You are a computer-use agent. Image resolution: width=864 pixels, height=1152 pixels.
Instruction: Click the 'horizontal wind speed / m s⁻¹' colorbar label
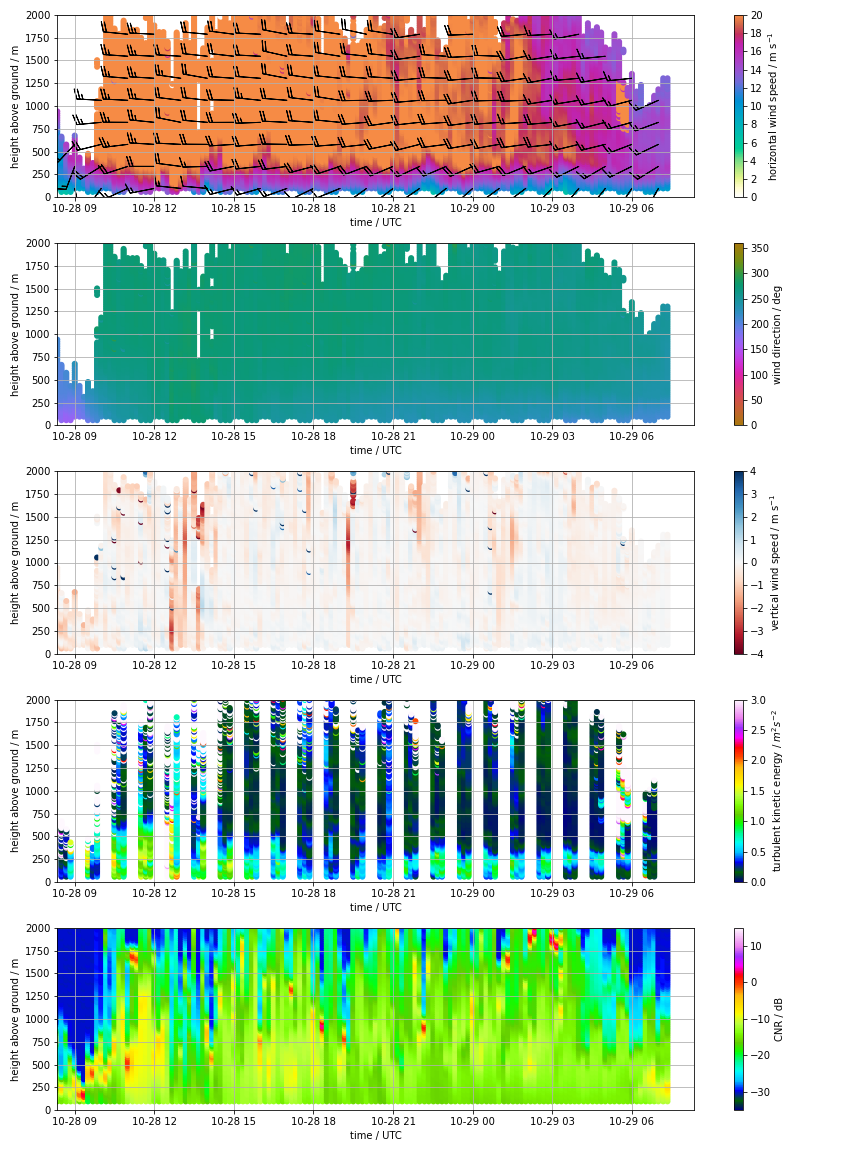pos(772,106)
